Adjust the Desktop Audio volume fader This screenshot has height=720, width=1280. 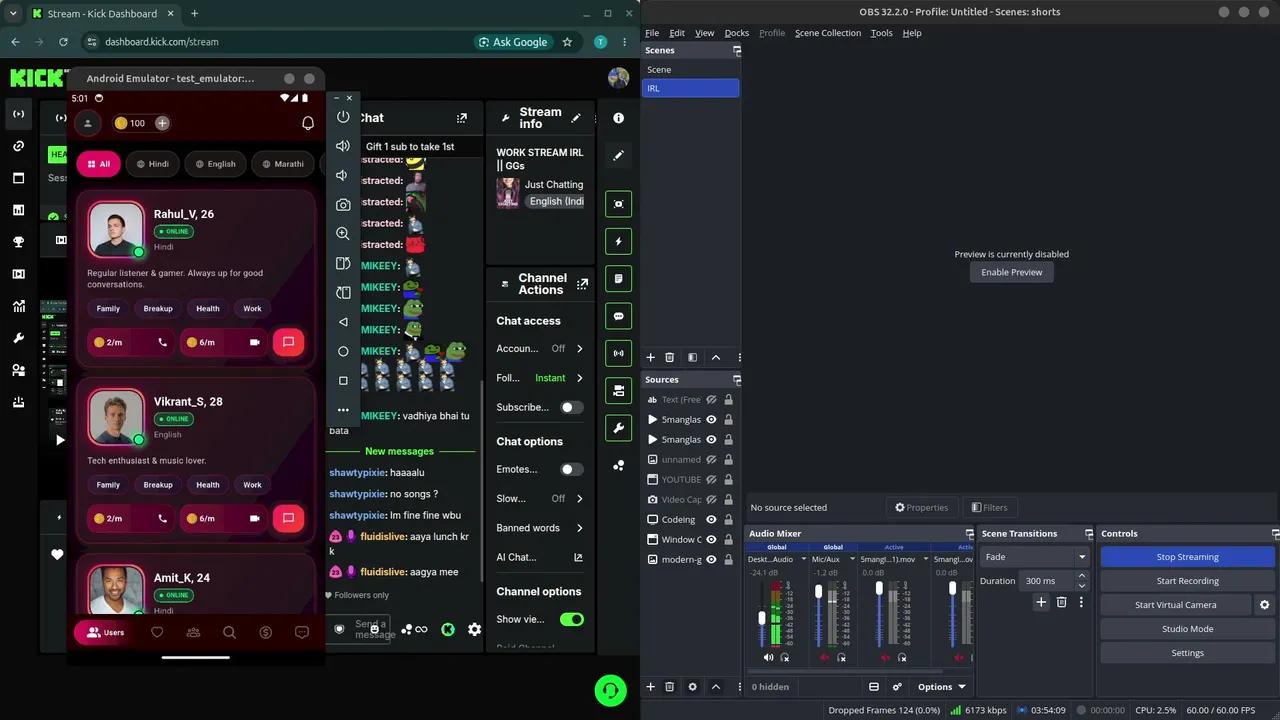[762, 618]
